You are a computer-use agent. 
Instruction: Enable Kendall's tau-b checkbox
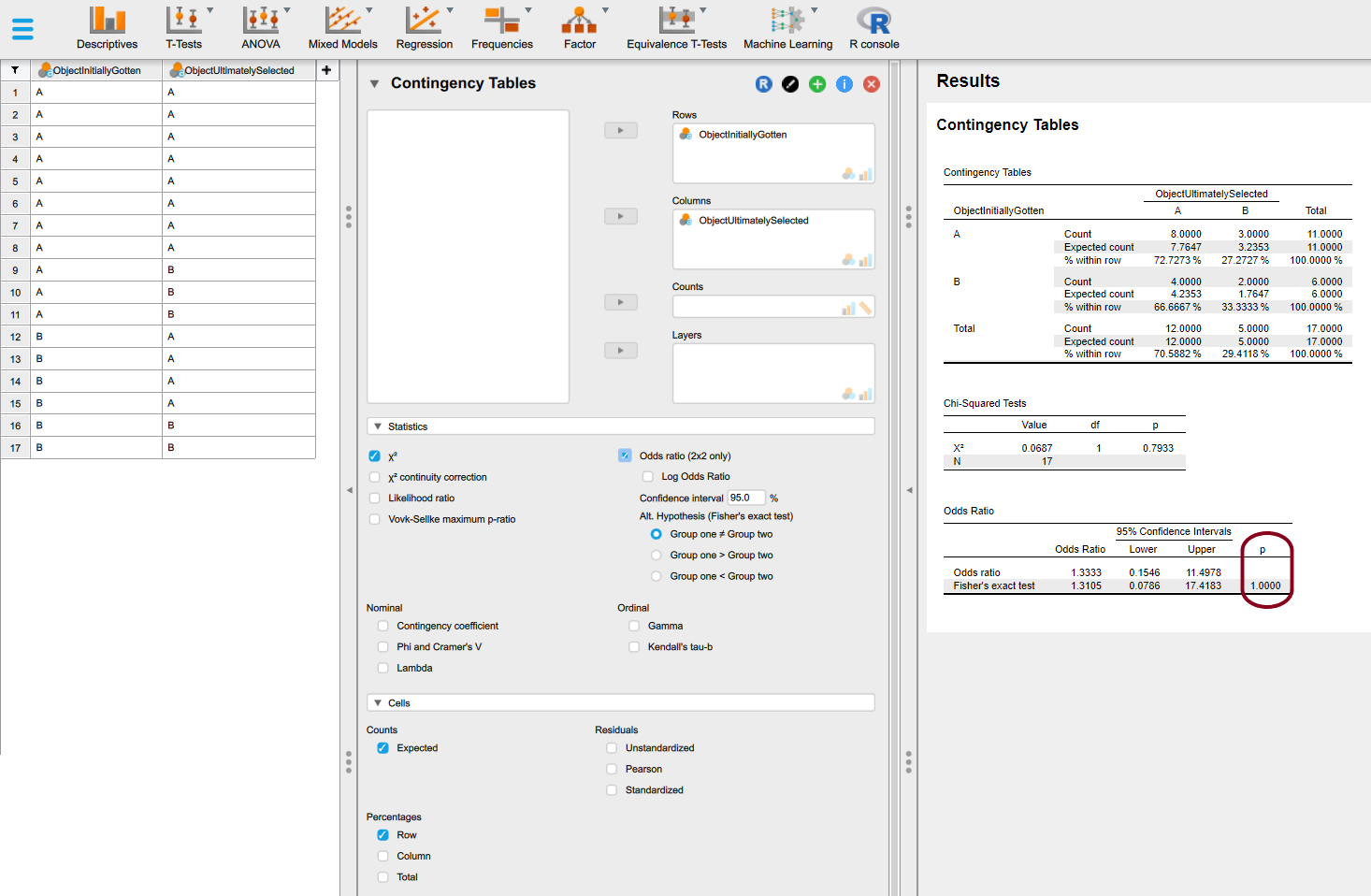635,647
